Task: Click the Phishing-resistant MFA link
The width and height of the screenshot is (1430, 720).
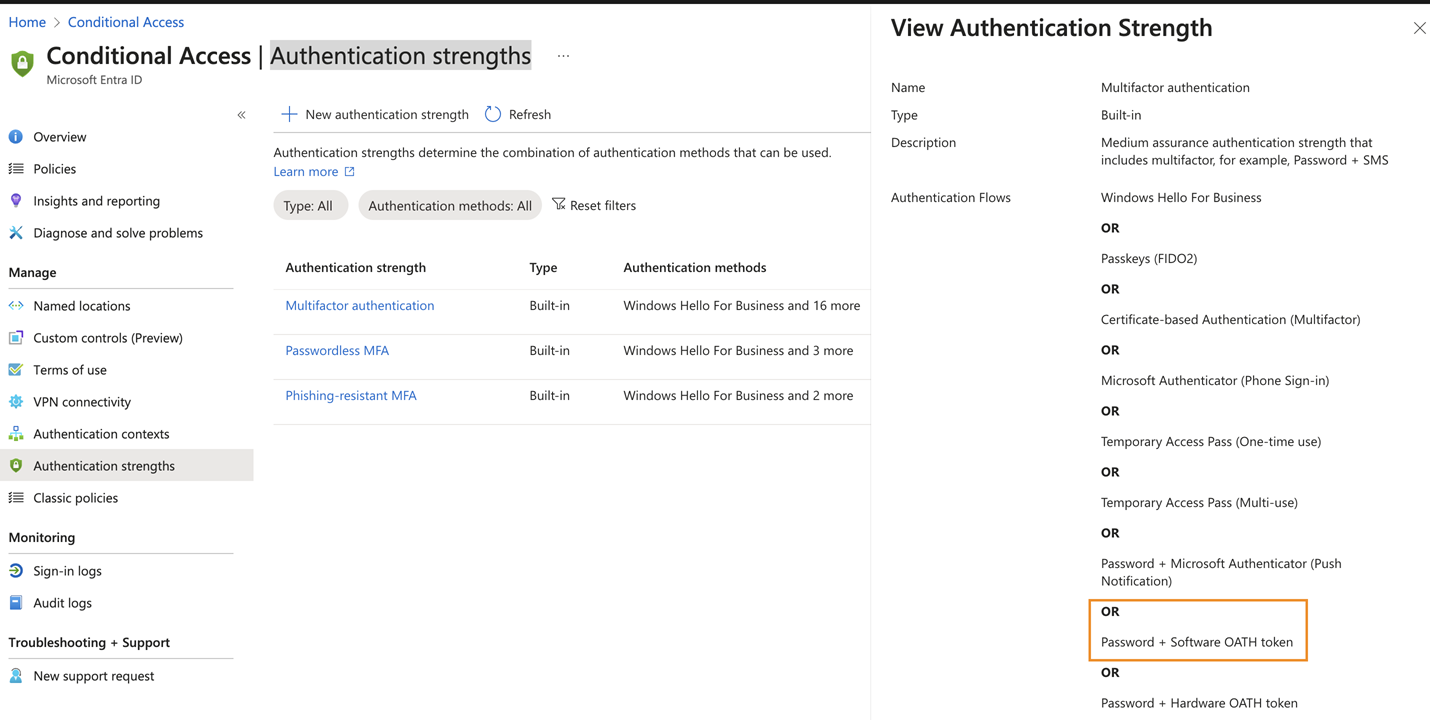Action: click(x=350, y=396)
